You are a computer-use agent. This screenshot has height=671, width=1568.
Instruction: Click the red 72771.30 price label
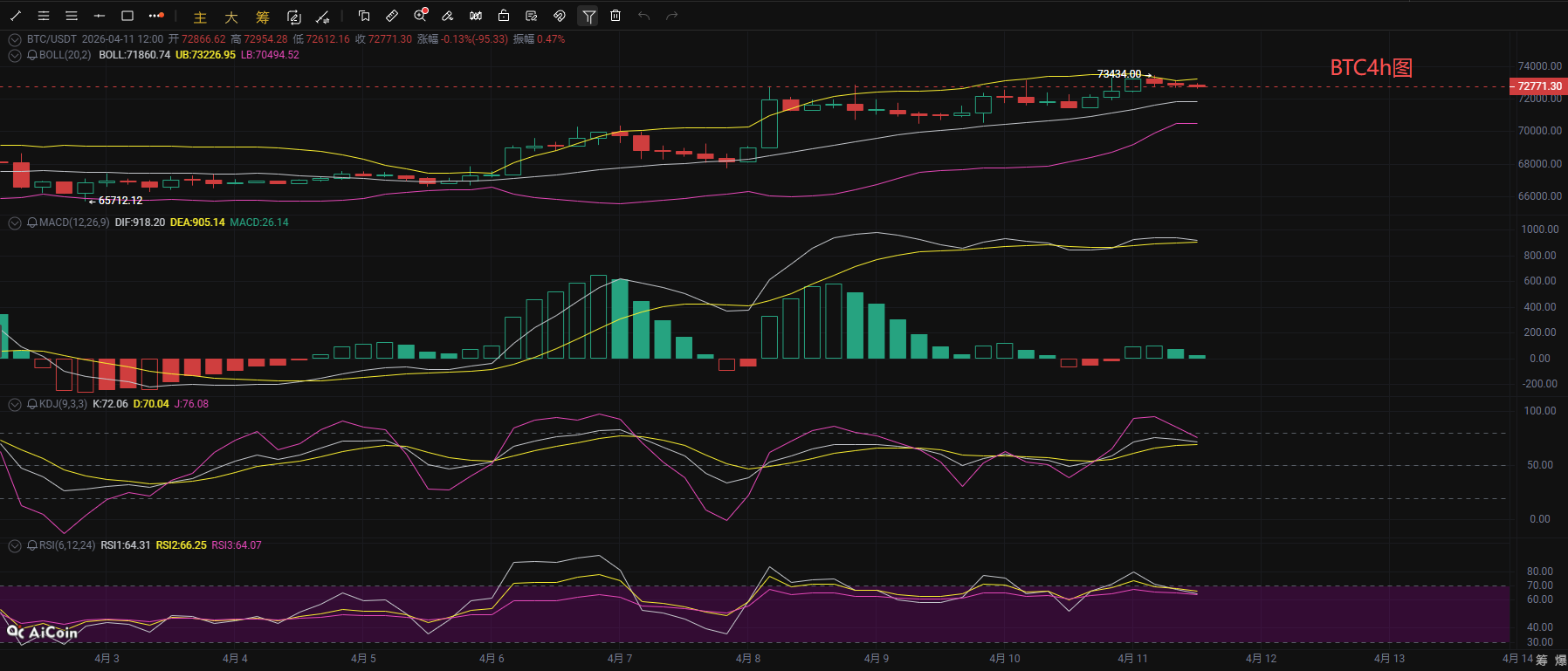[1538, 86]
